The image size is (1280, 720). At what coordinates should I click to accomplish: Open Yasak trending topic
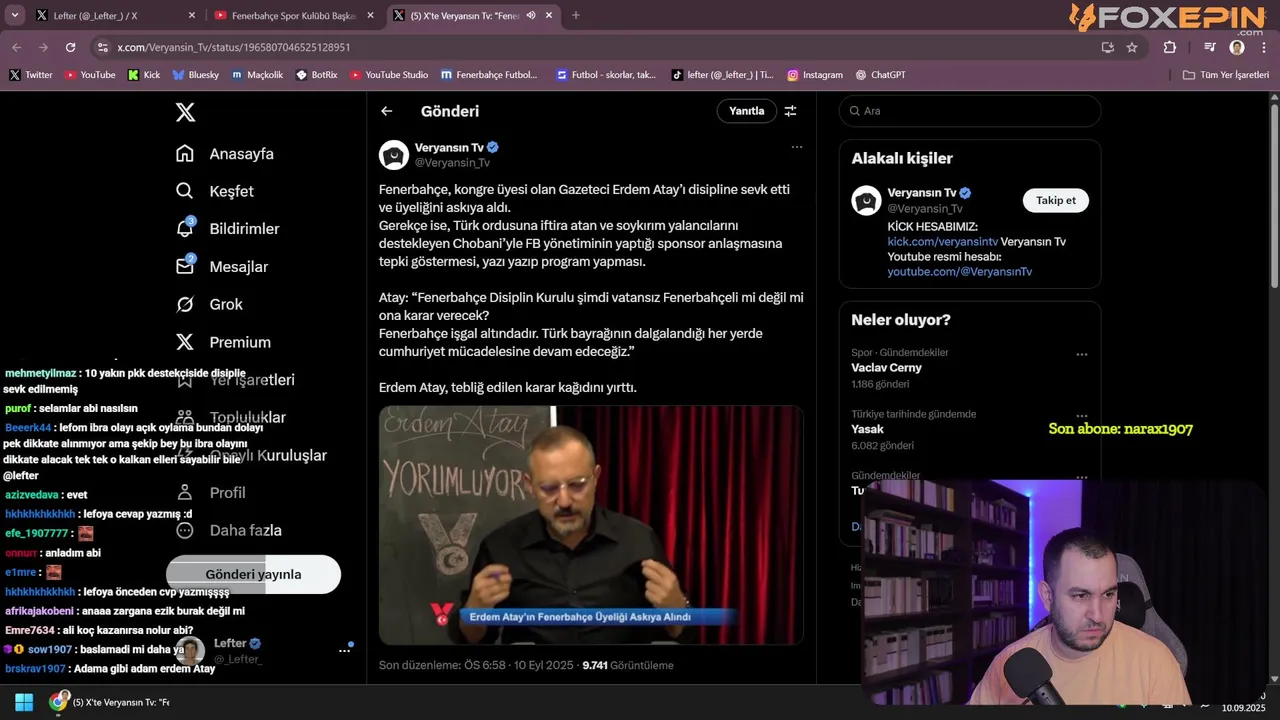[x=867, y=429]
